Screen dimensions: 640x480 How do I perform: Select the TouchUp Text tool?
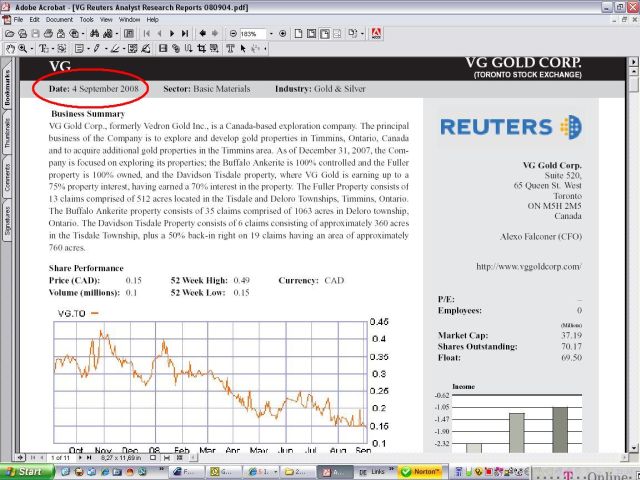point(230,49)
